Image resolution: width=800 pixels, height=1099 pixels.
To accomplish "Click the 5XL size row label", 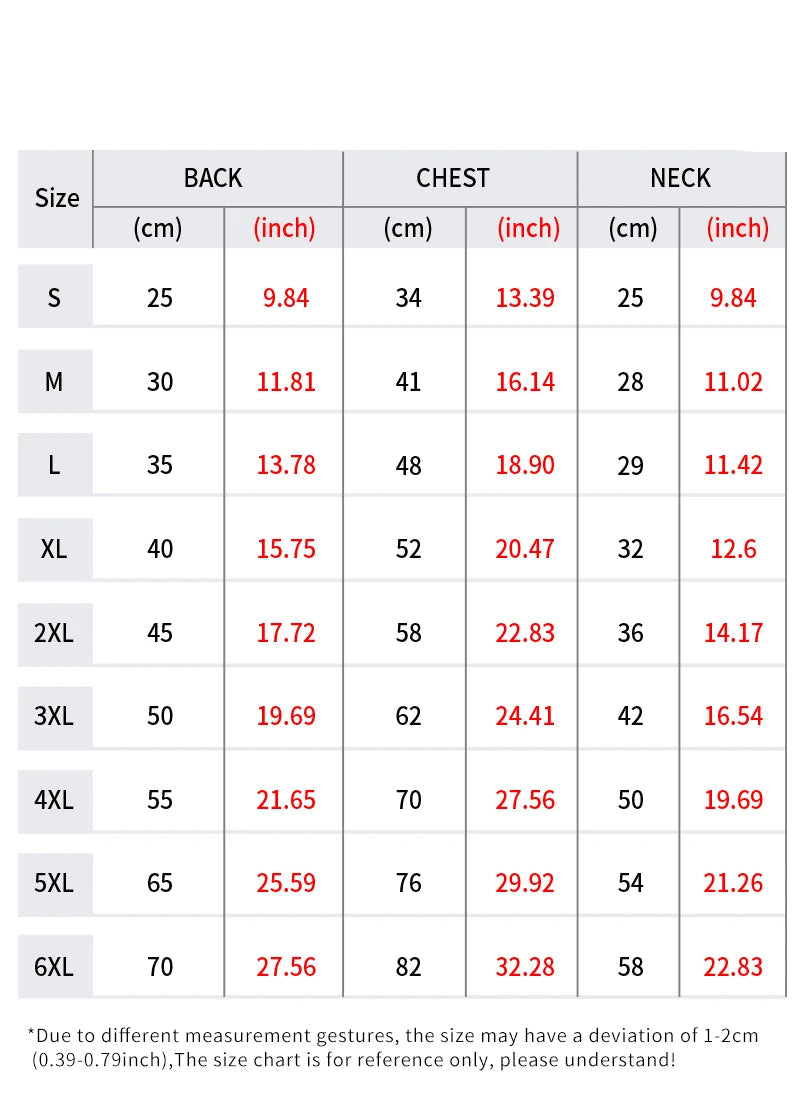I will pyautogui.click(x=54, y=883).
